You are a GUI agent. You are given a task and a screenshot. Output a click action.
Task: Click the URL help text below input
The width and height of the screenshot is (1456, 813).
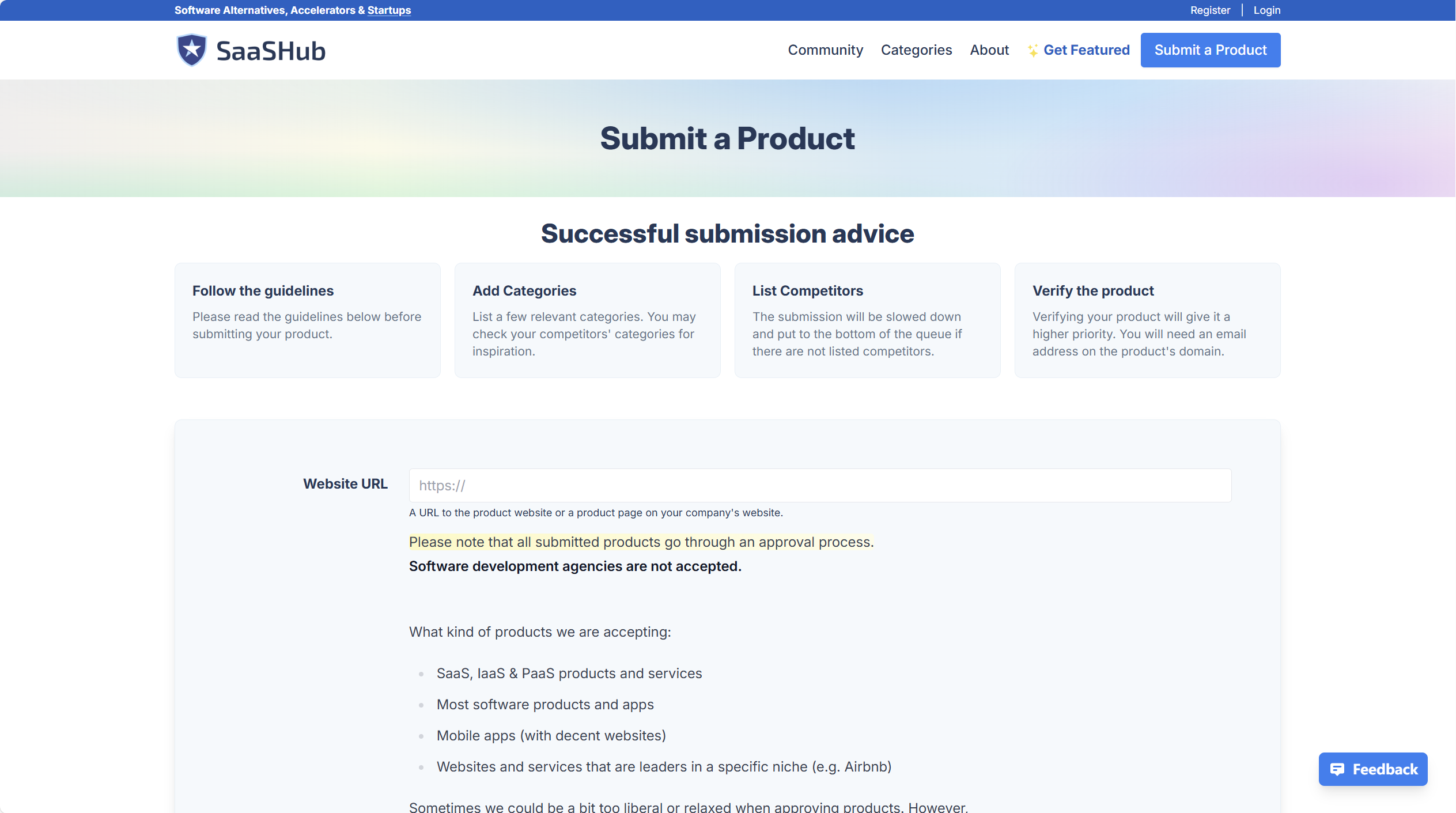click(596, 512)
